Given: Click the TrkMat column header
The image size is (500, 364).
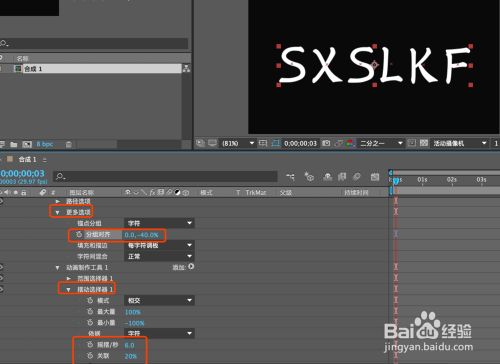Looking at the screenshot, I should [x=256, y=193].
